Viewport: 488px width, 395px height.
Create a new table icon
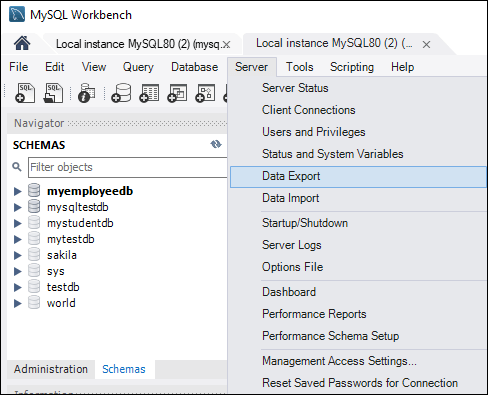[x=149, y=93]
